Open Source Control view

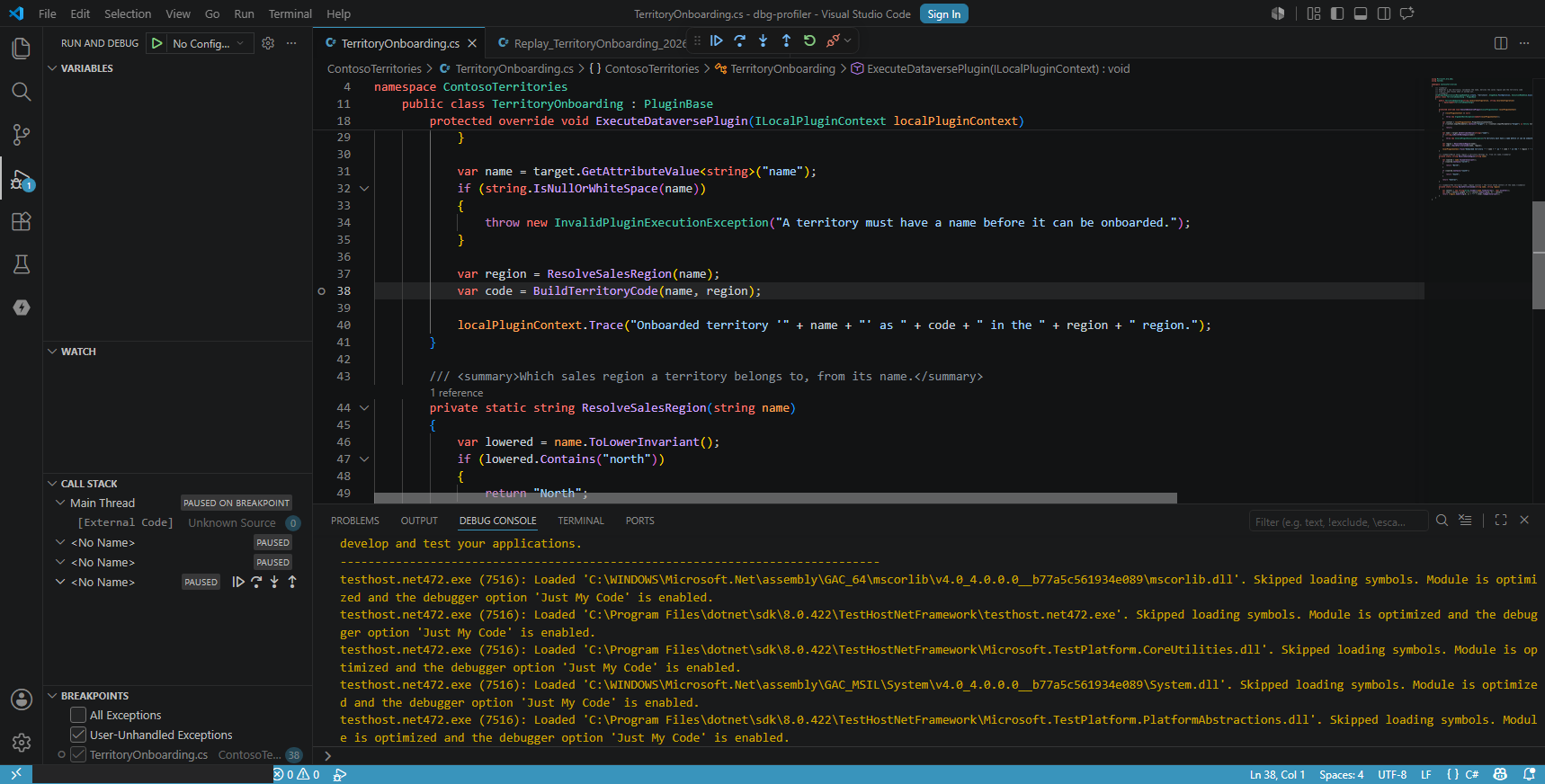click(x=21, y=135)
